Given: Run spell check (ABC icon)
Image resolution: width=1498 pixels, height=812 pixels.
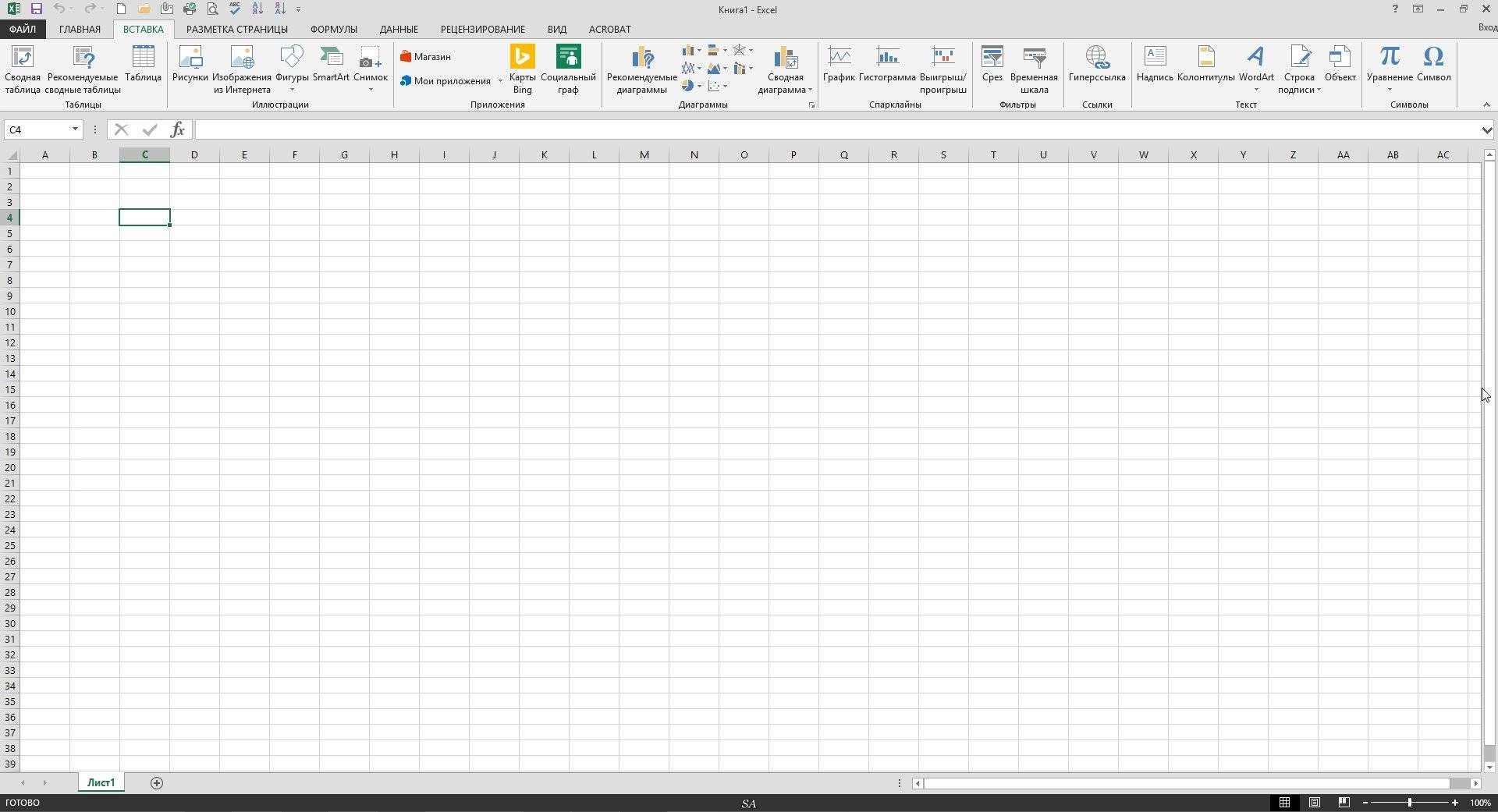Looking at the screenshot, I should pos(235,9).
